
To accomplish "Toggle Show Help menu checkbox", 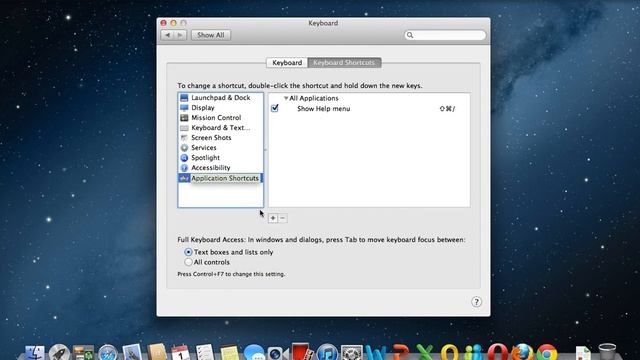I will coord(275,108).
